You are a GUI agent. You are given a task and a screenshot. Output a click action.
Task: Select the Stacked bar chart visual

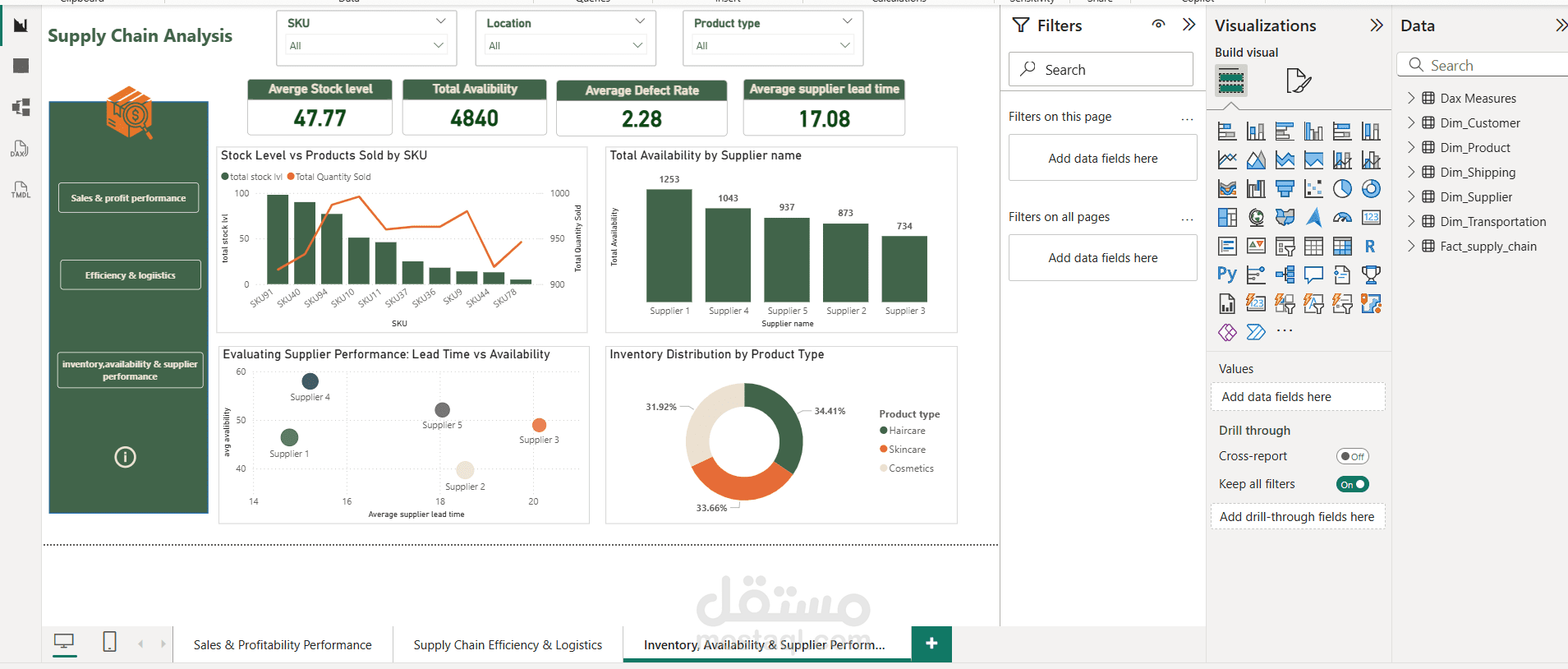tap(1227, 131)
